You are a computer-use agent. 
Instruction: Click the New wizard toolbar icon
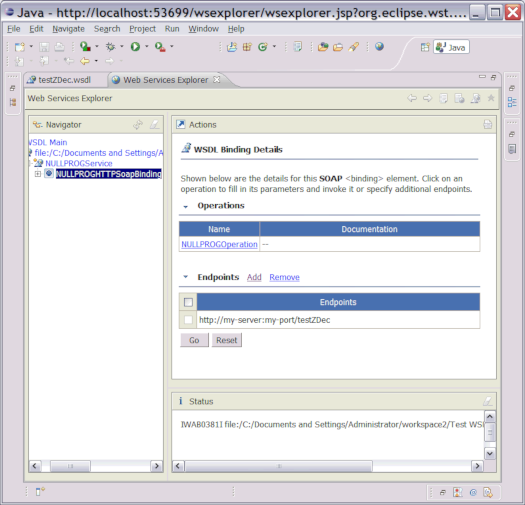(20, 47)
